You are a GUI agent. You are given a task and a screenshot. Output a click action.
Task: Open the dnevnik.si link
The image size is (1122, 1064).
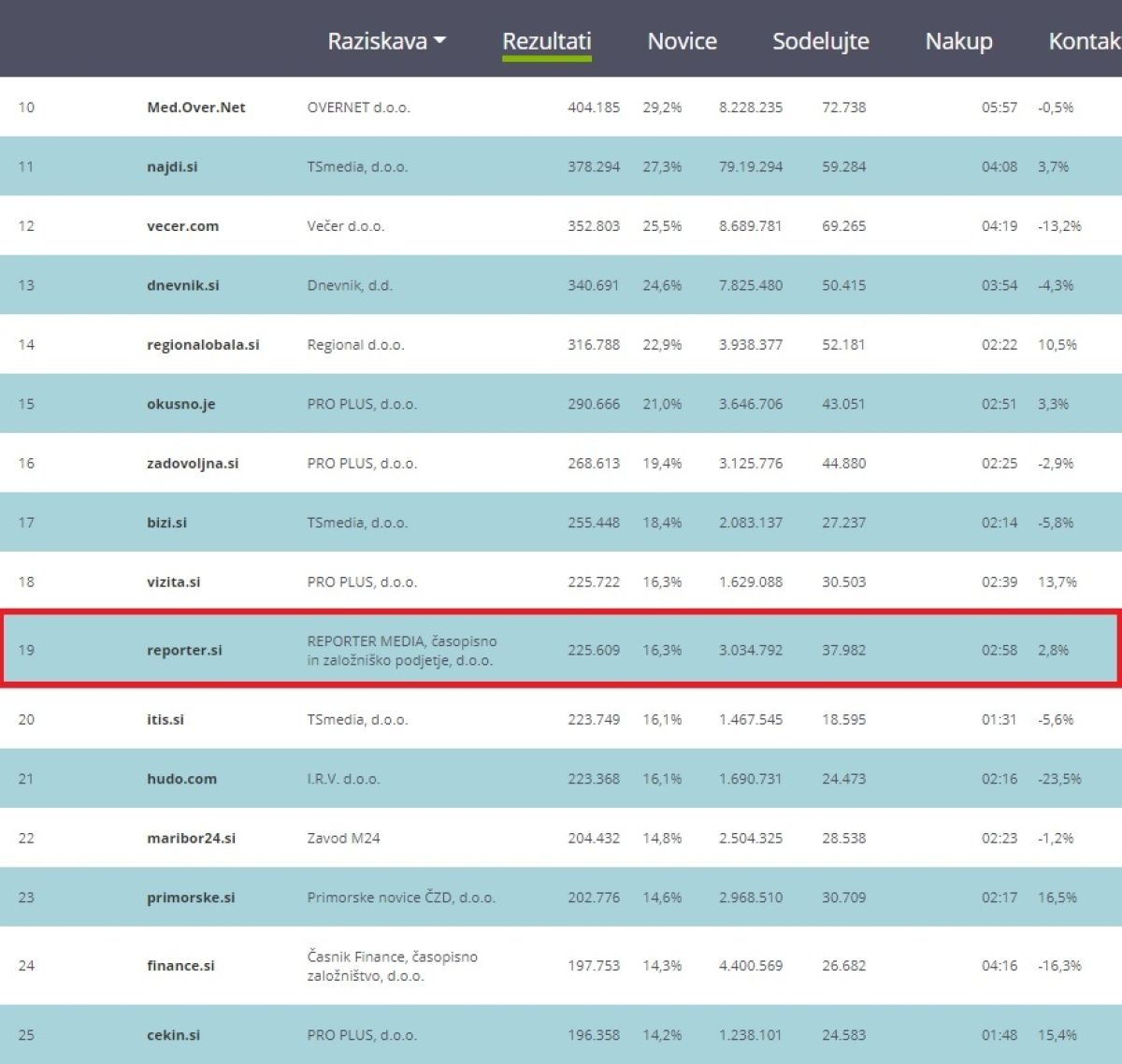pos(182,286)
